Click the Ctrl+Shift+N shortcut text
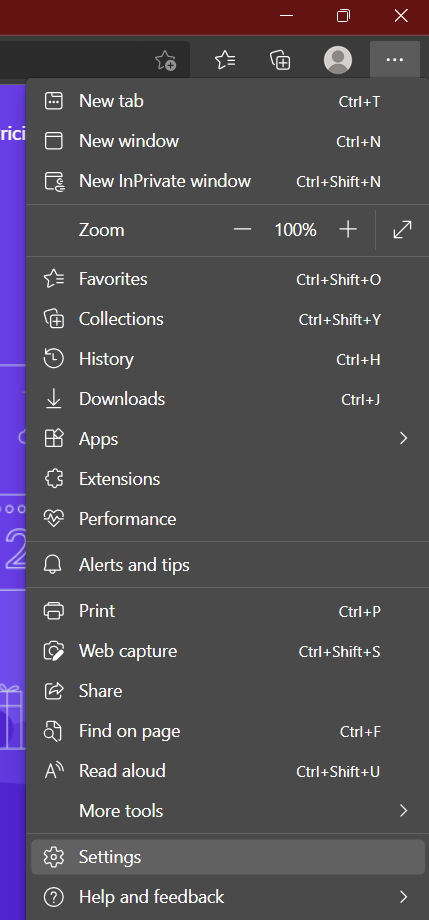The height and width of the screenshot is (920, 429). (339, 182)
